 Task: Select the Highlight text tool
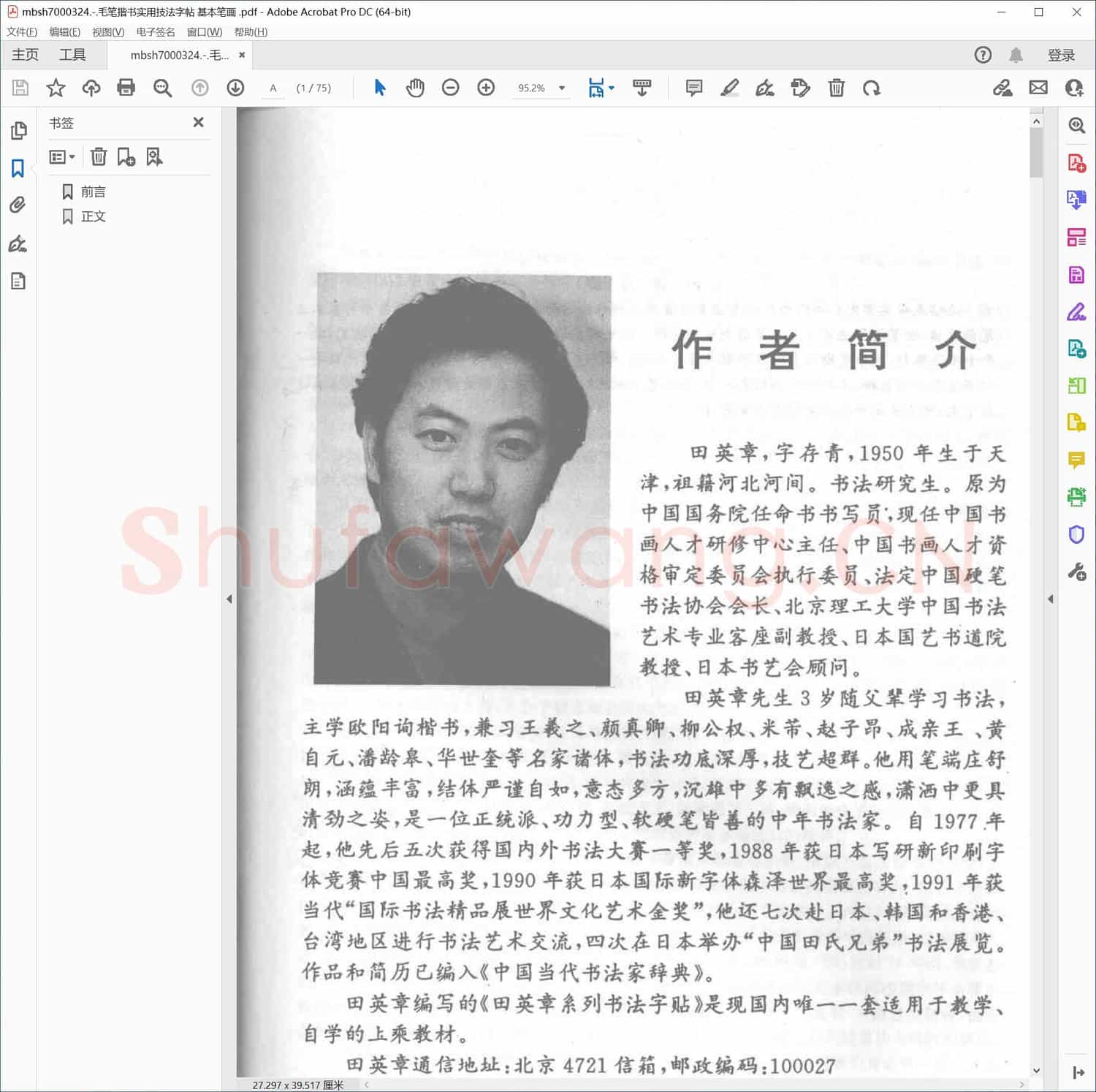tap(728, 87)
